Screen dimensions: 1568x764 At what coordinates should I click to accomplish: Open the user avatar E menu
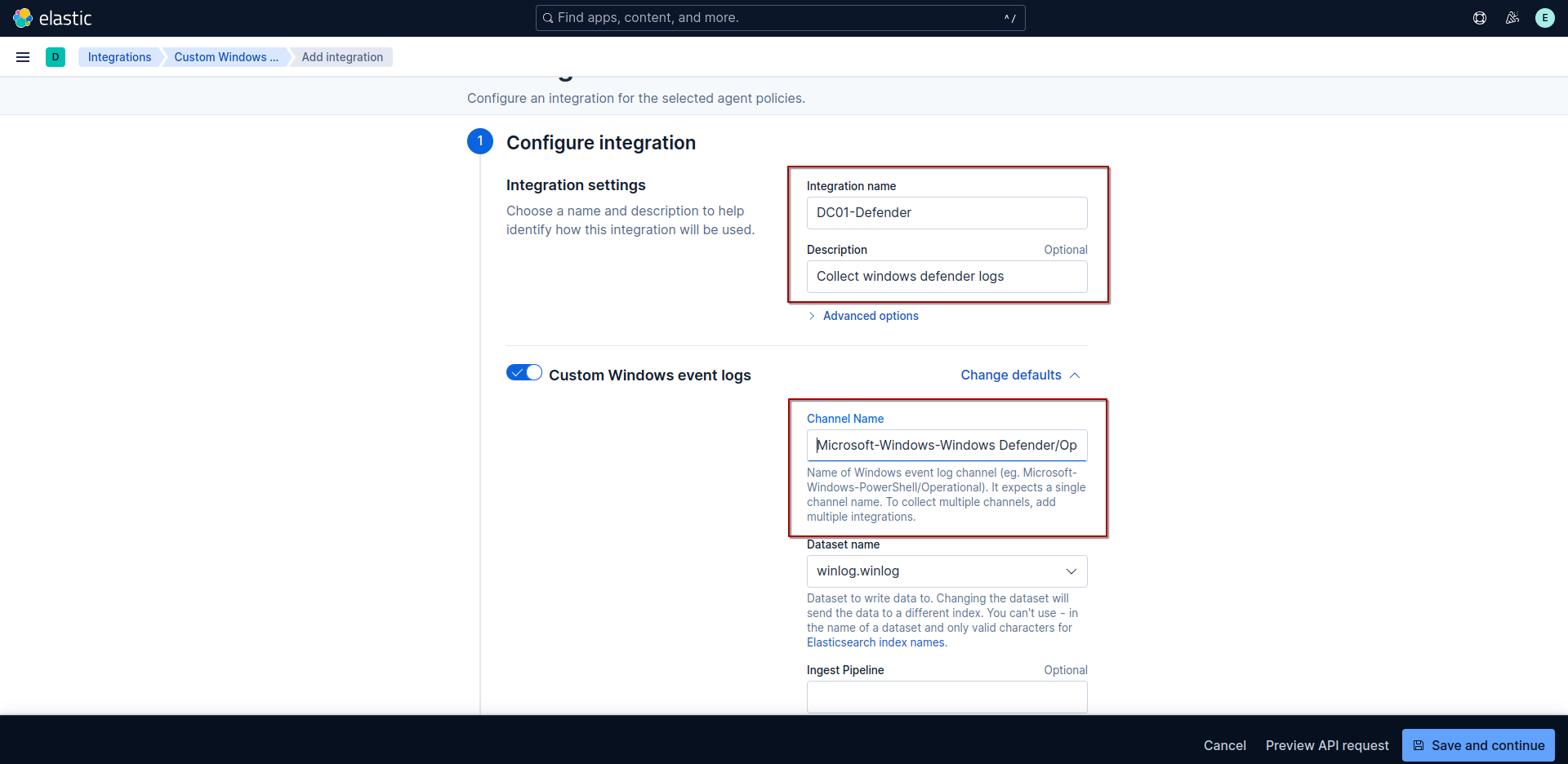coord(1545,18)
